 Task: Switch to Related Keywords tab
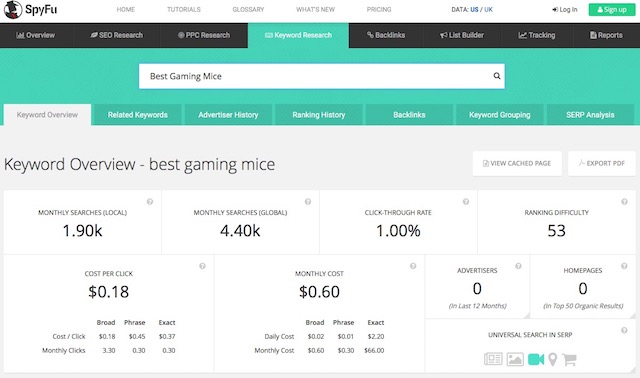click(138, 115)
